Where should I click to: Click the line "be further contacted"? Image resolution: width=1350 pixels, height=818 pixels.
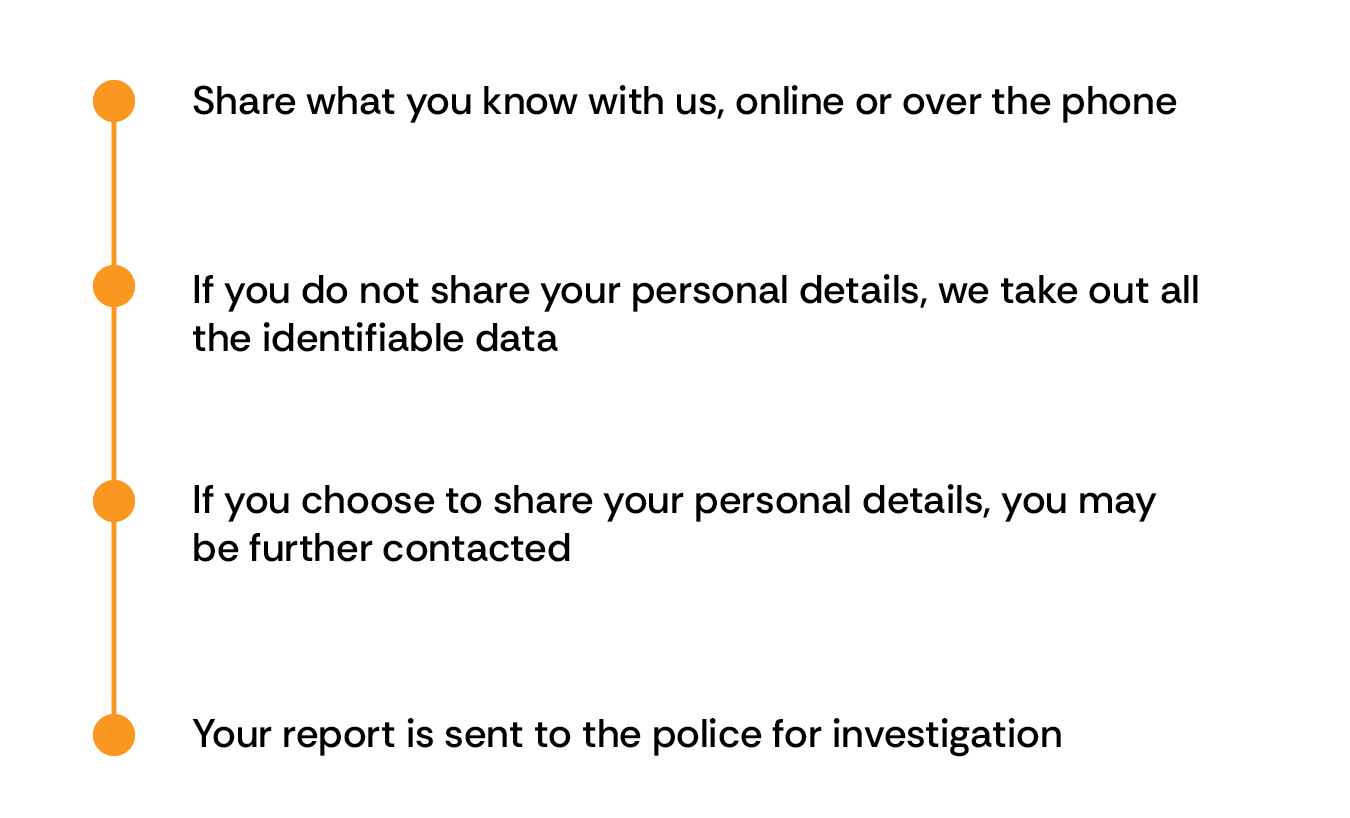coord(381,548)
